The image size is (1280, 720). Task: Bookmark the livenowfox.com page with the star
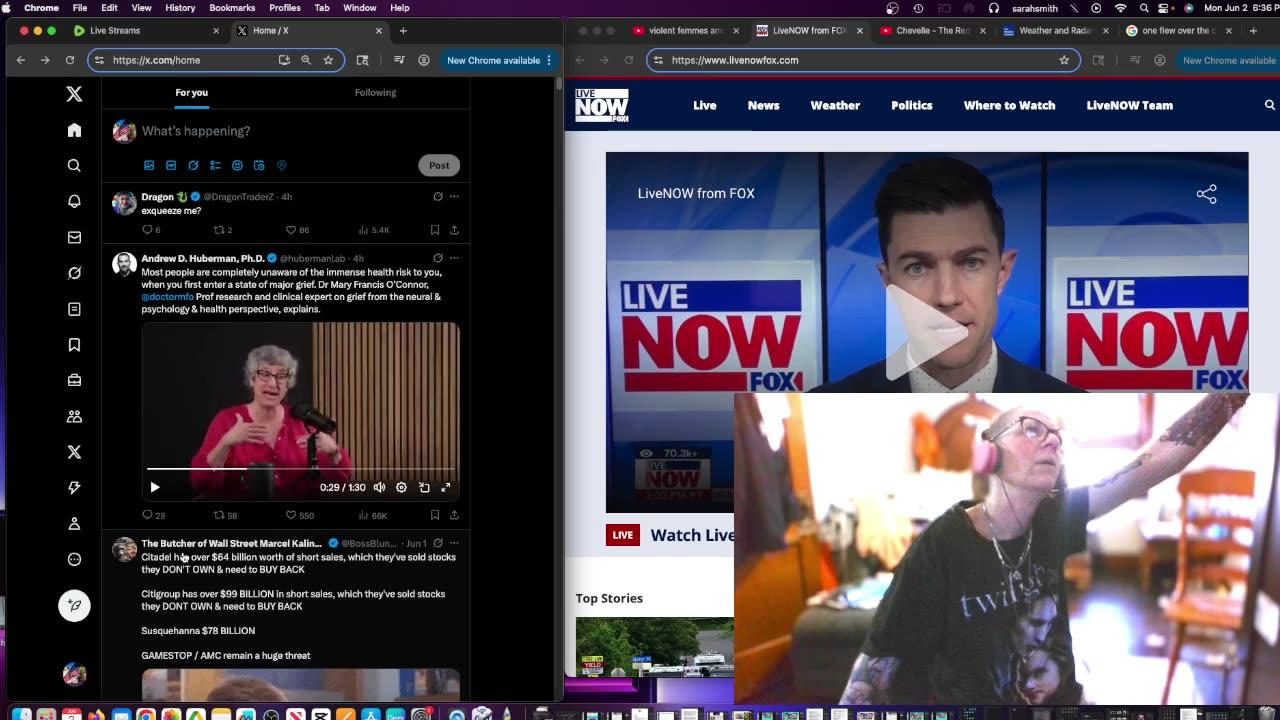(x=1064, y=60)
